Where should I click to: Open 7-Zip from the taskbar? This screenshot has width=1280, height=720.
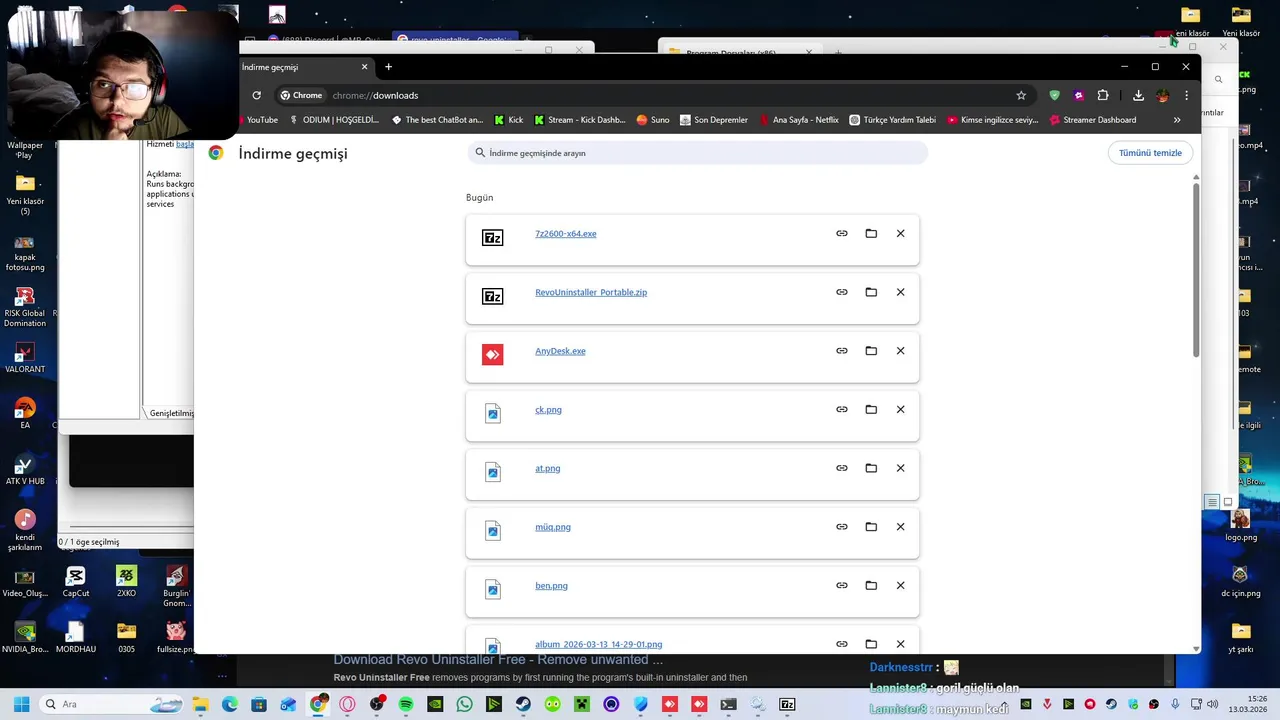(787, 704)
